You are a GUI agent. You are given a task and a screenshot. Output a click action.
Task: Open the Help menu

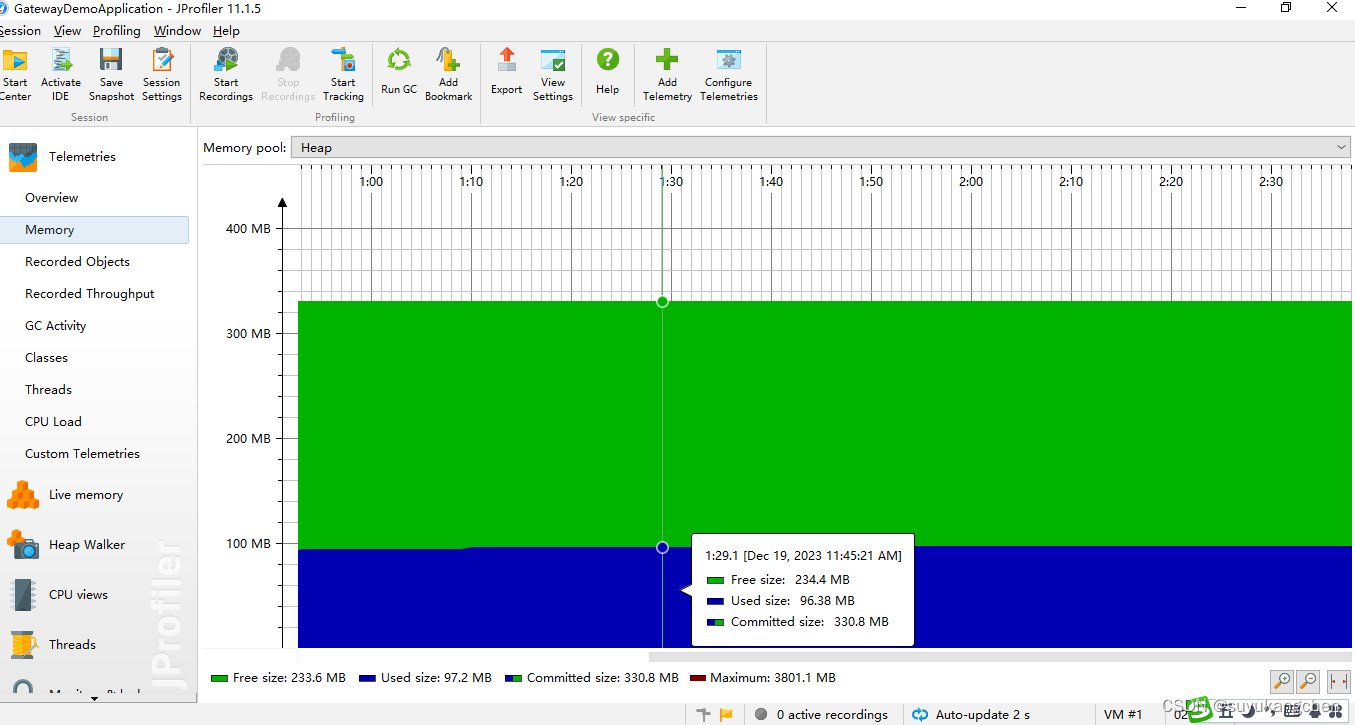pyautogui.click(x=226, y=31)
